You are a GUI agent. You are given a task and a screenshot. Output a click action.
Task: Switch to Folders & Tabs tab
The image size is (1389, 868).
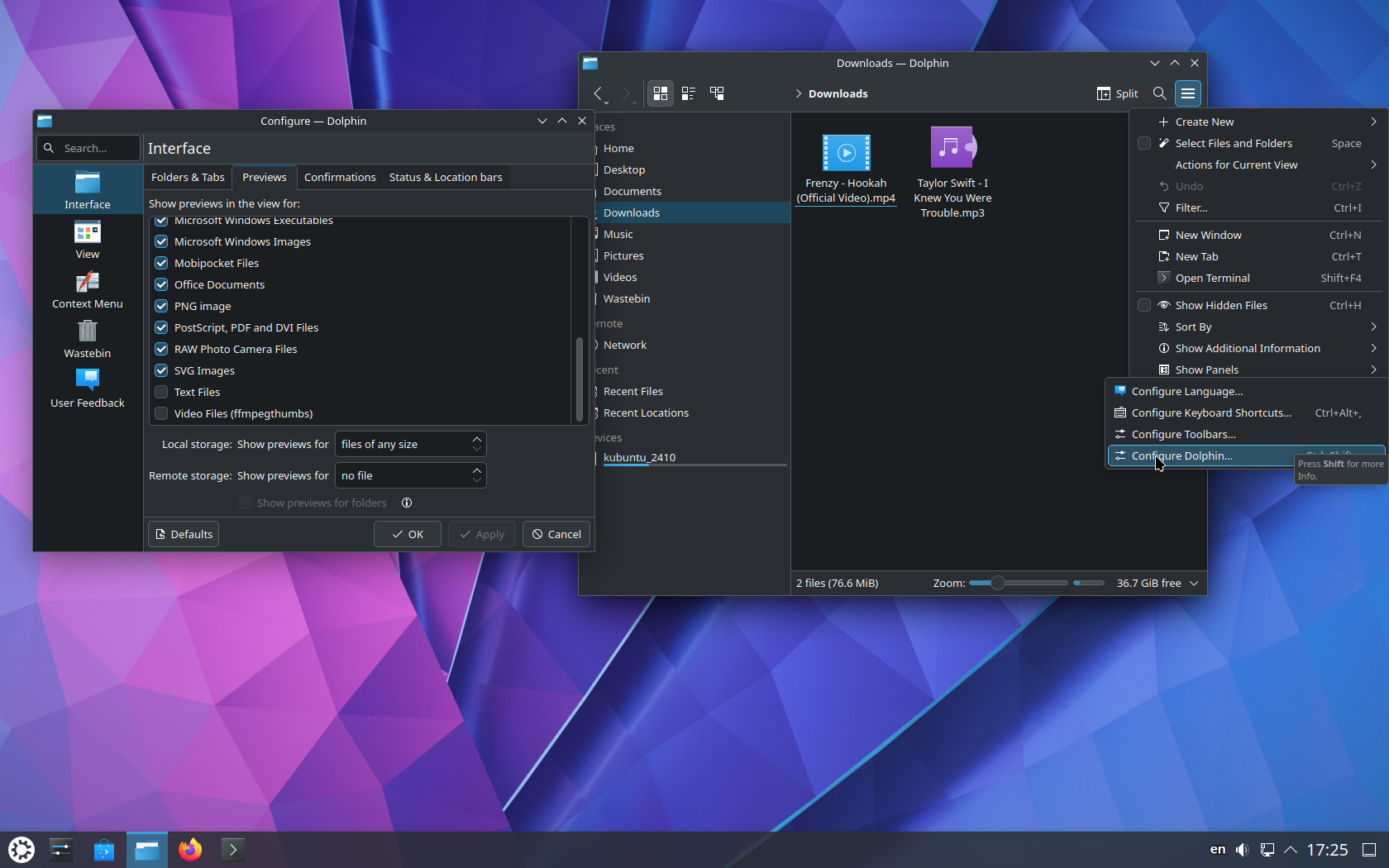pos(188,177)
